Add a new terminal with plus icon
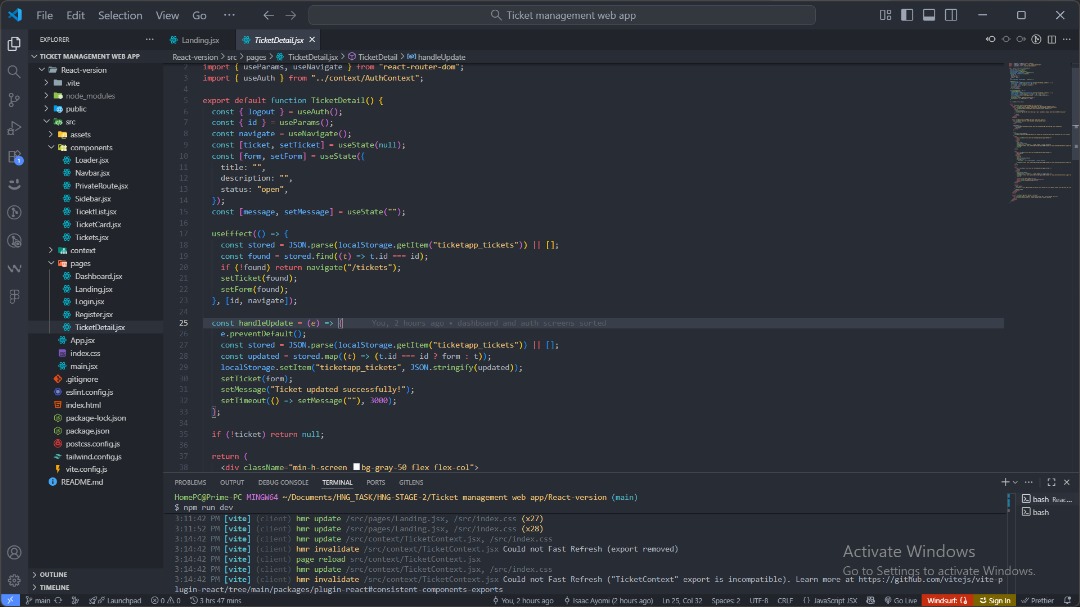Screen dimensions: 1080x607 (1005, 482)
